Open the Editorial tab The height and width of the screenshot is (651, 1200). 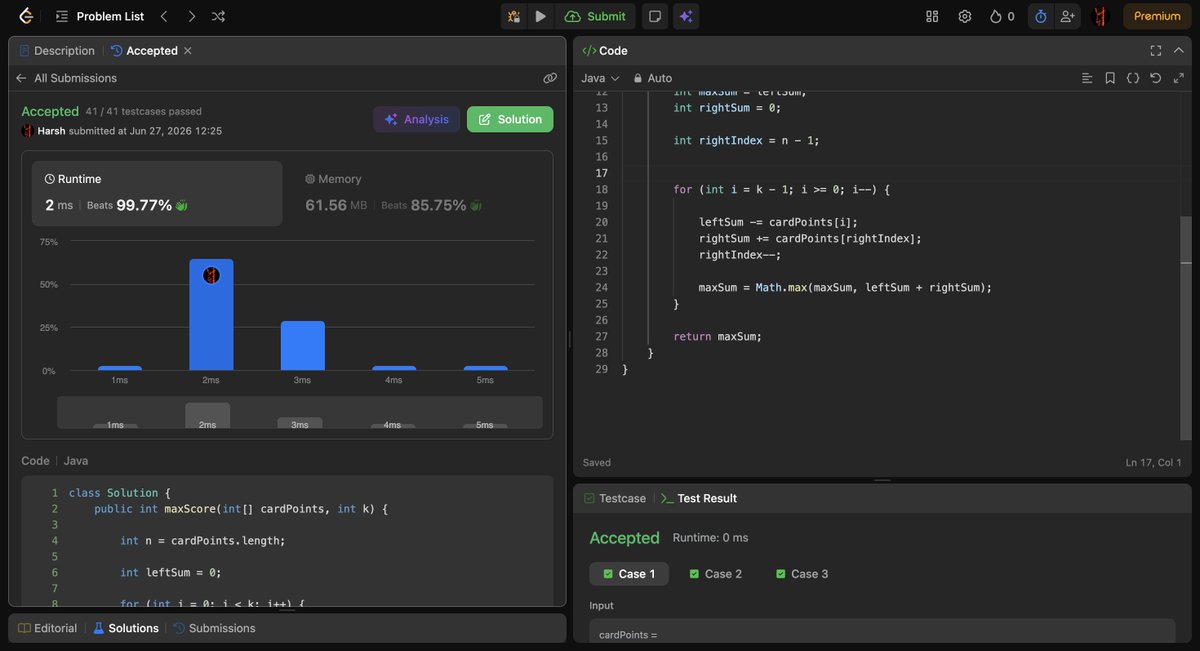point(47,628)
